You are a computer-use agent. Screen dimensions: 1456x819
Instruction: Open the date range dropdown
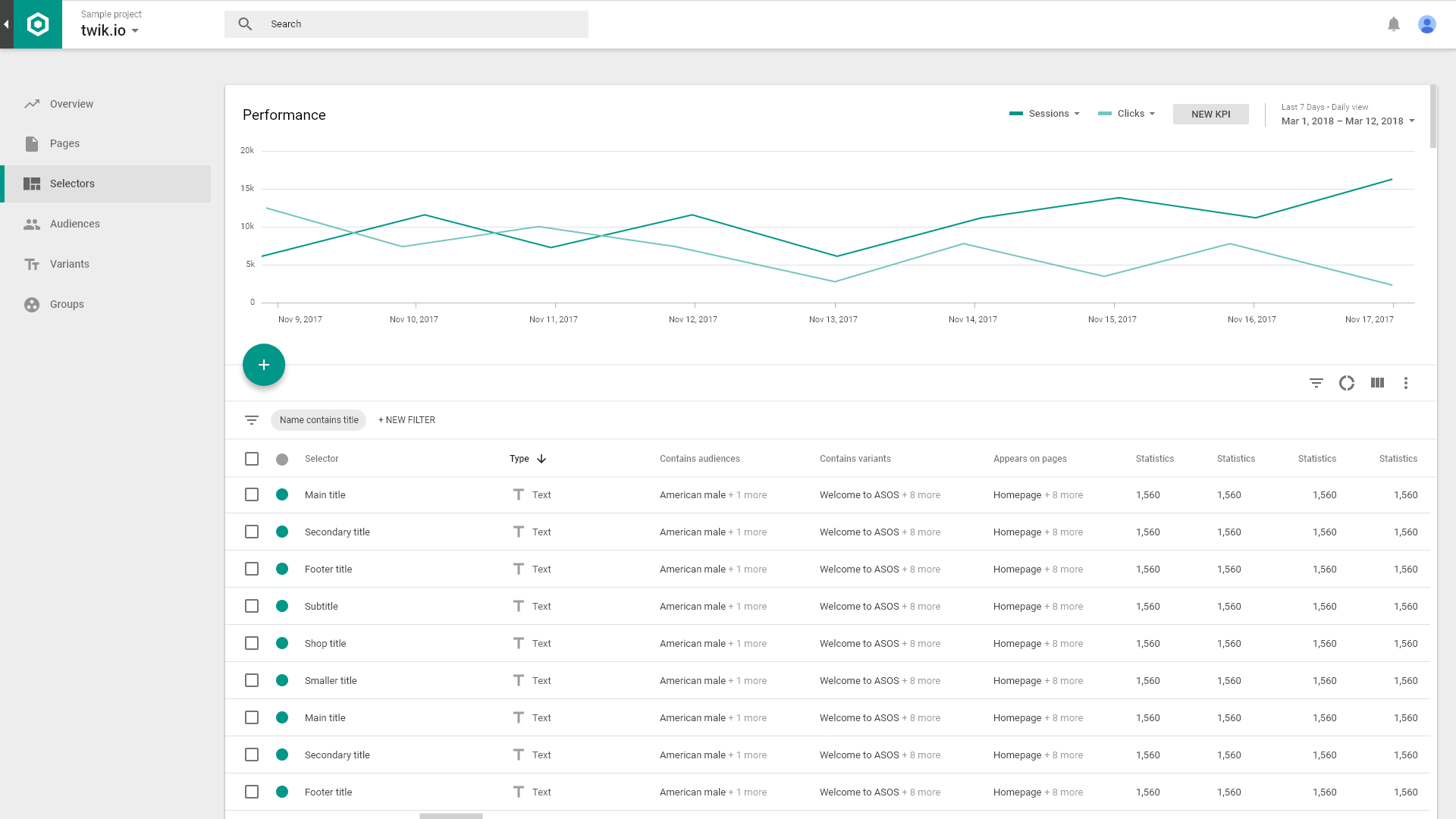pos(1348,121)
